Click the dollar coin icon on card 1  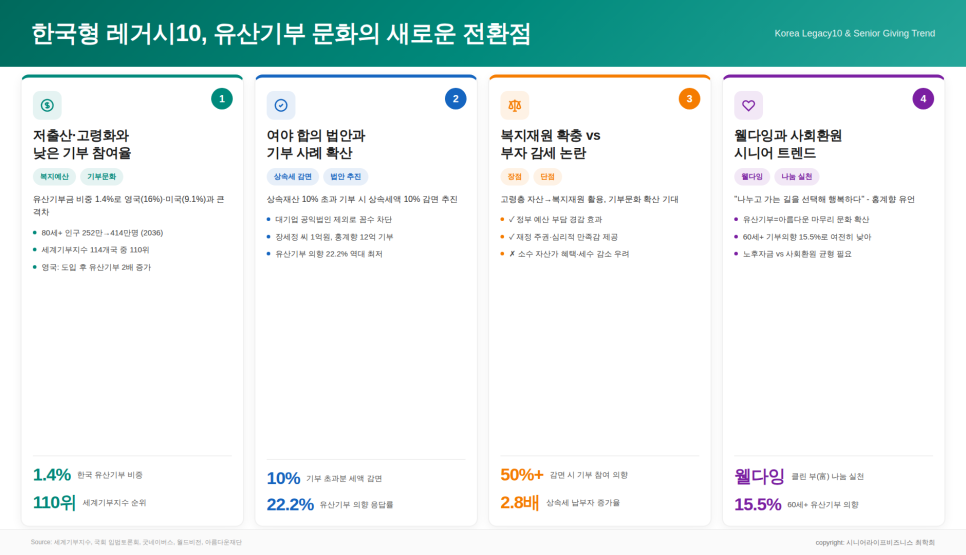point(47,105)
